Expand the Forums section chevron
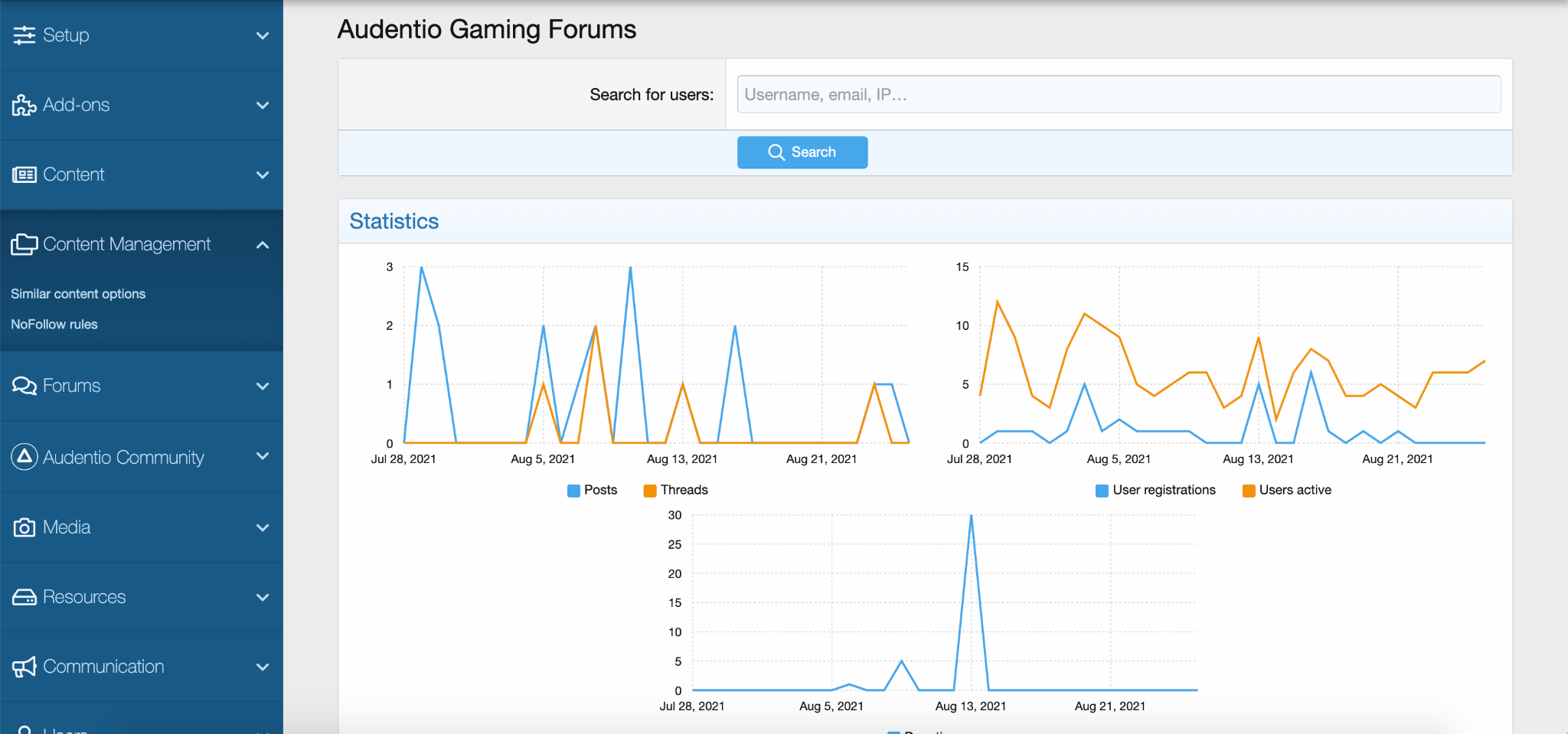Image resolution: width=1568 pixels, height=734 pixels. 263,387
